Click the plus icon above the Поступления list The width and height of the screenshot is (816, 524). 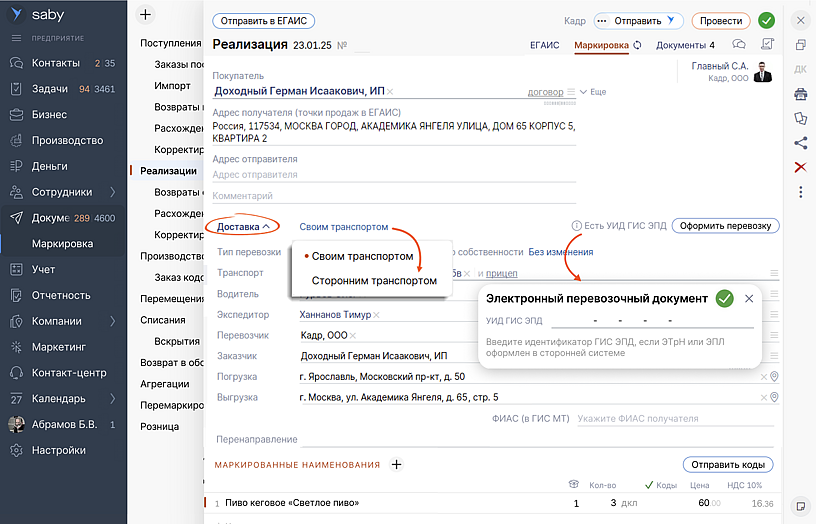146,15
